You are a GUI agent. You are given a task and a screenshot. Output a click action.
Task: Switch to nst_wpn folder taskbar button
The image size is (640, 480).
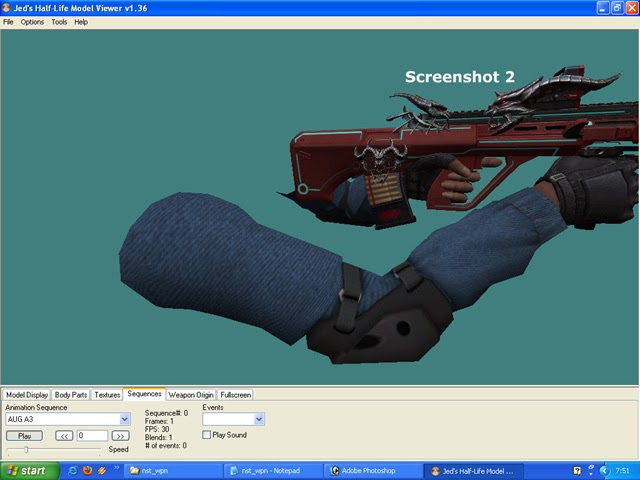pos(173,471)
